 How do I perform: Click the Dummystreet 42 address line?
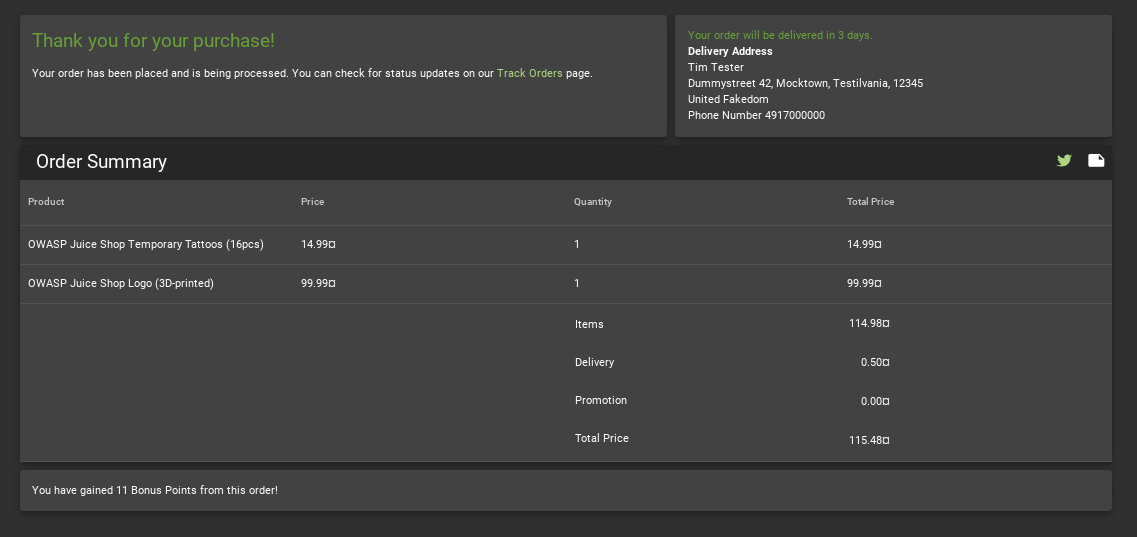tap(806, 83)
